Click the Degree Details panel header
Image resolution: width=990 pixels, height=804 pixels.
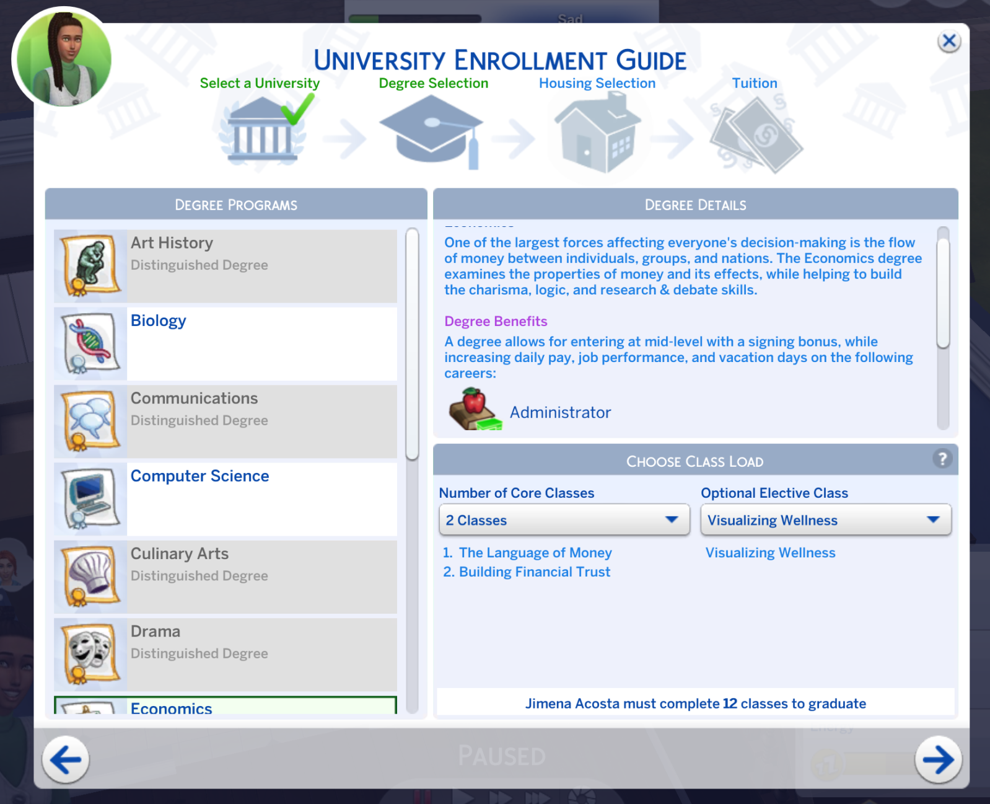[695, 204]
